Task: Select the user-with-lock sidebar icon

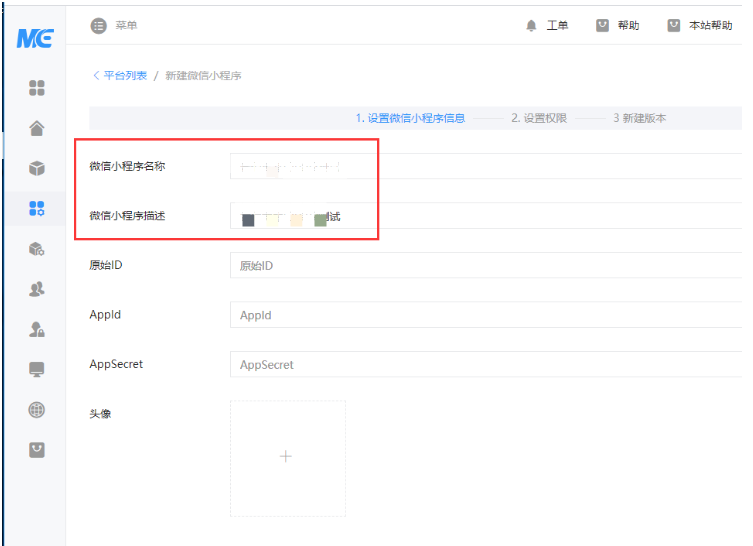Action: pyautogui.click(x=37, y=329)
